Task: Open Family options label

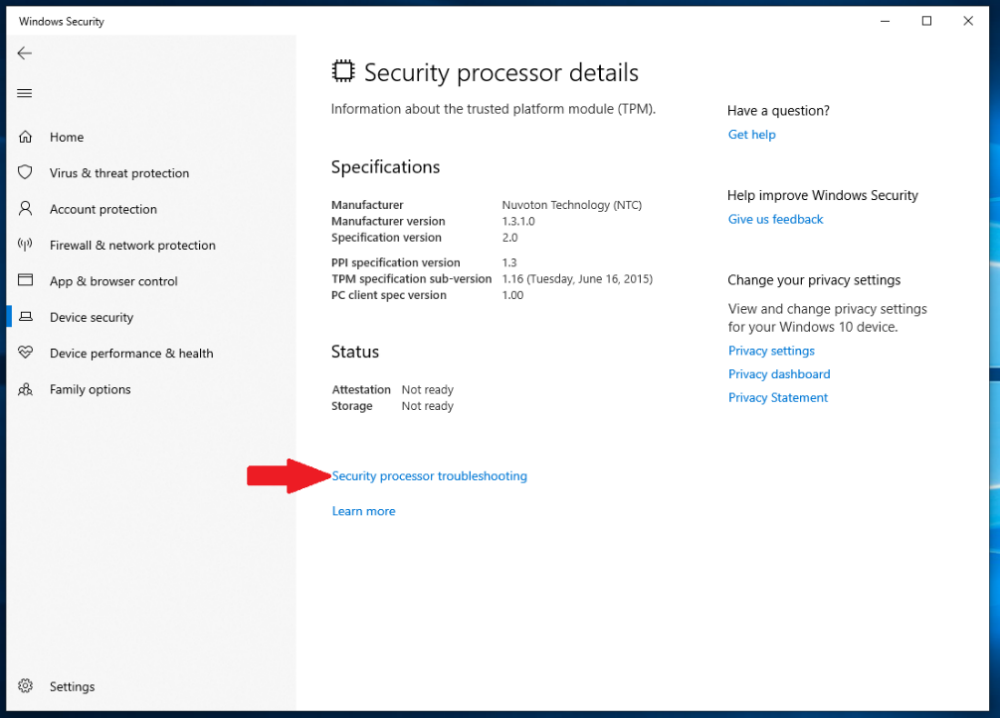Action: (90, 390)
